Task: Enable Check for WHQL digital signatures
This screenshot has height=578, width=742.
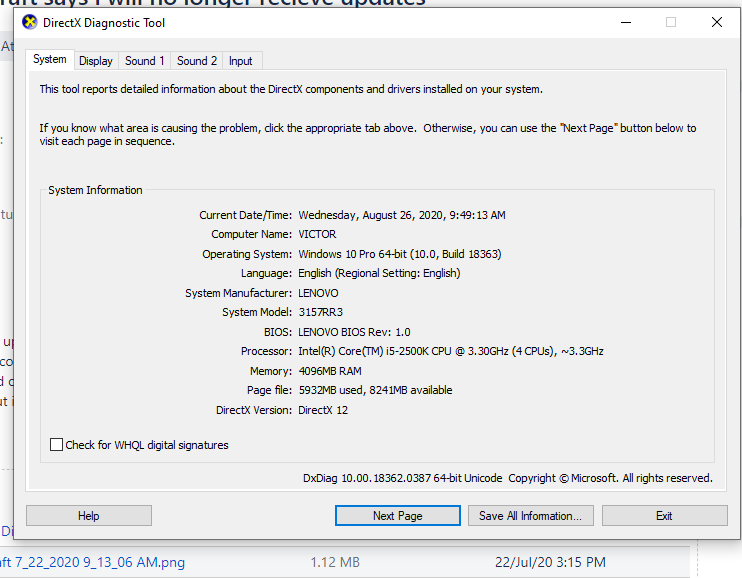Action: point(56,445)
